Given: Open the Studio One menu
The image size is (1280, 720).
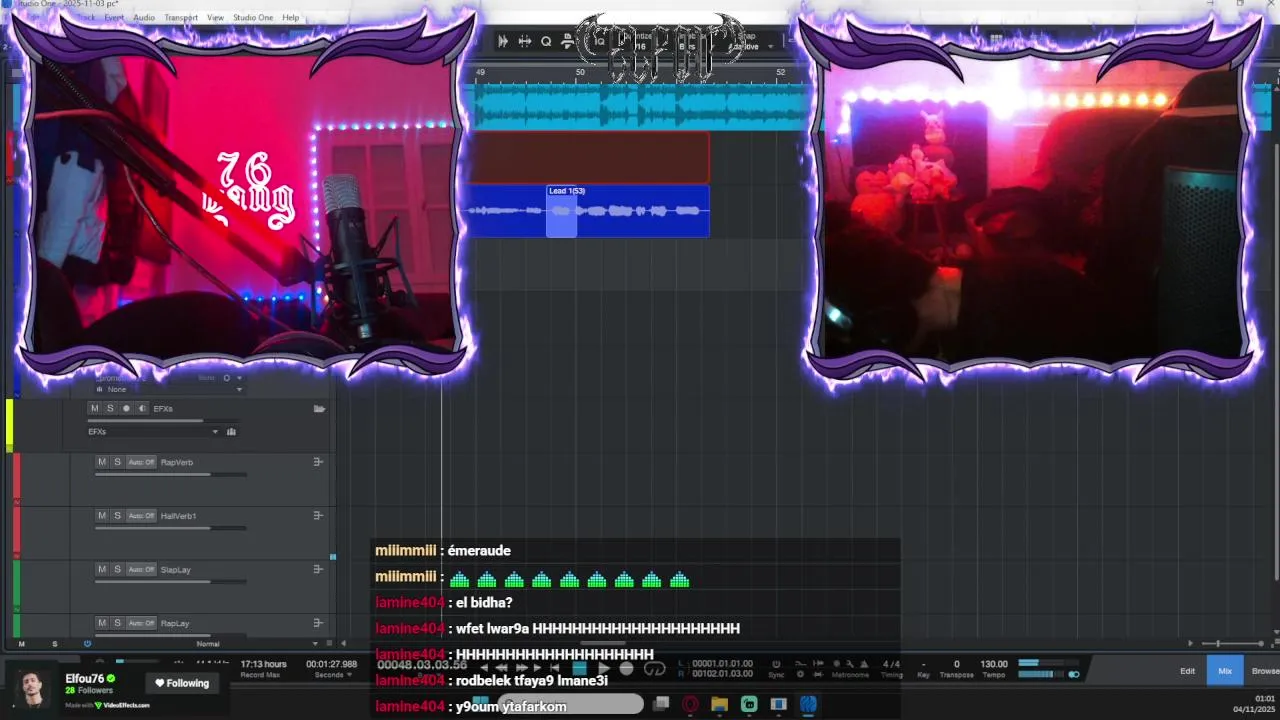Looking at the screenshot, I should pos(253,17).
